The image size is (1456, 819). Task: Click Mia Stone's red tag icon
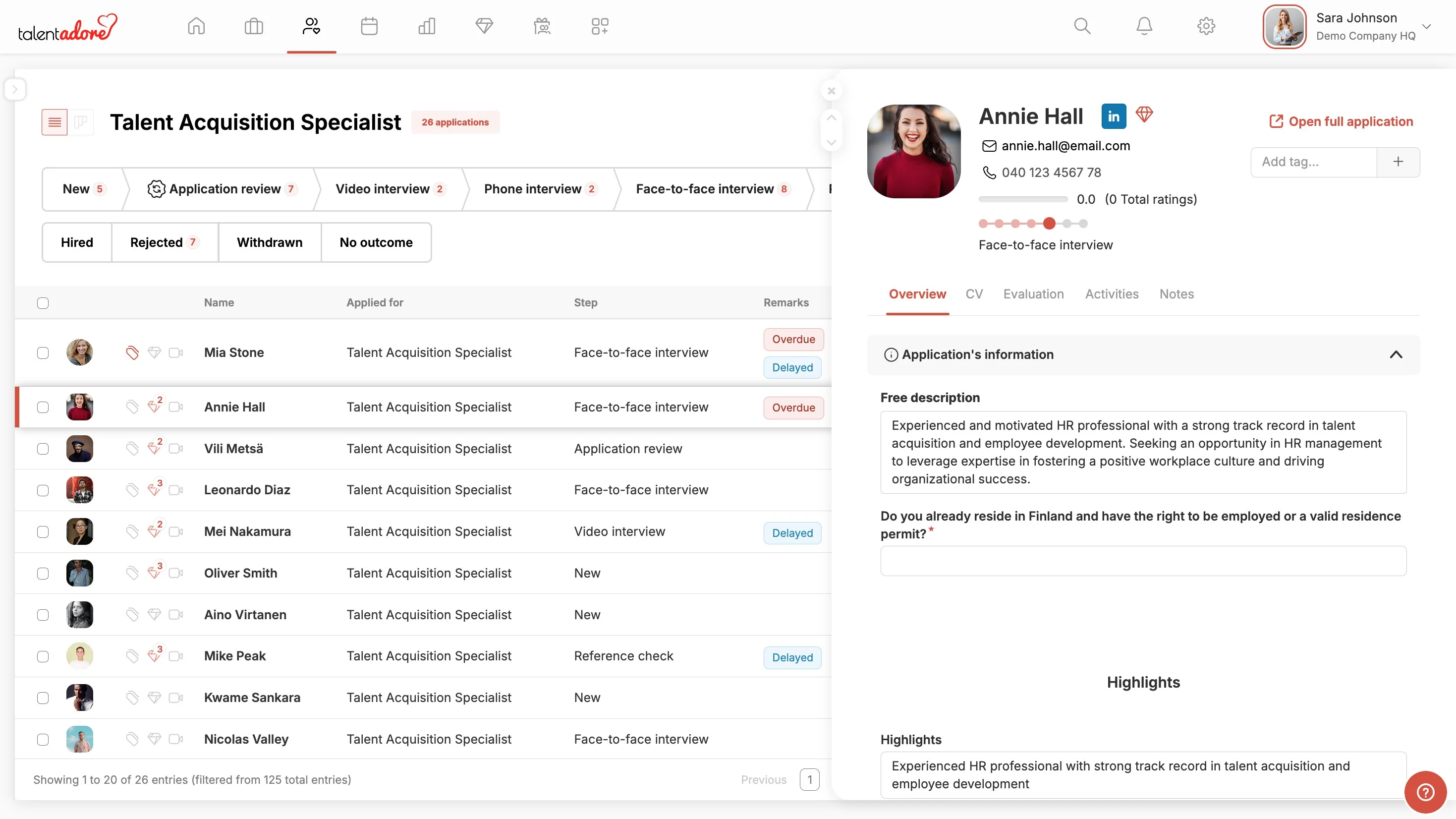(132, 353)
